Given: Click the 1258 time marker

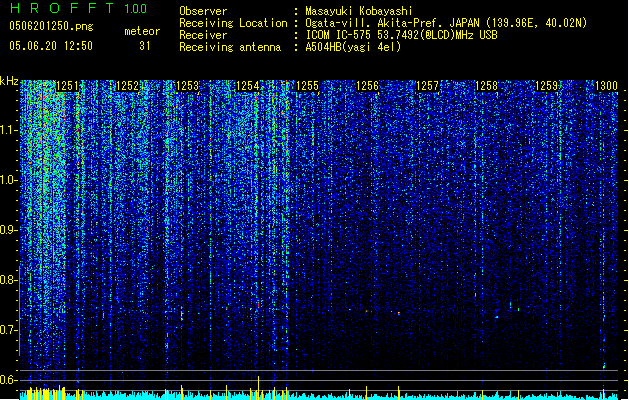Looking at the screenshot, I should (x=487, y=86).
